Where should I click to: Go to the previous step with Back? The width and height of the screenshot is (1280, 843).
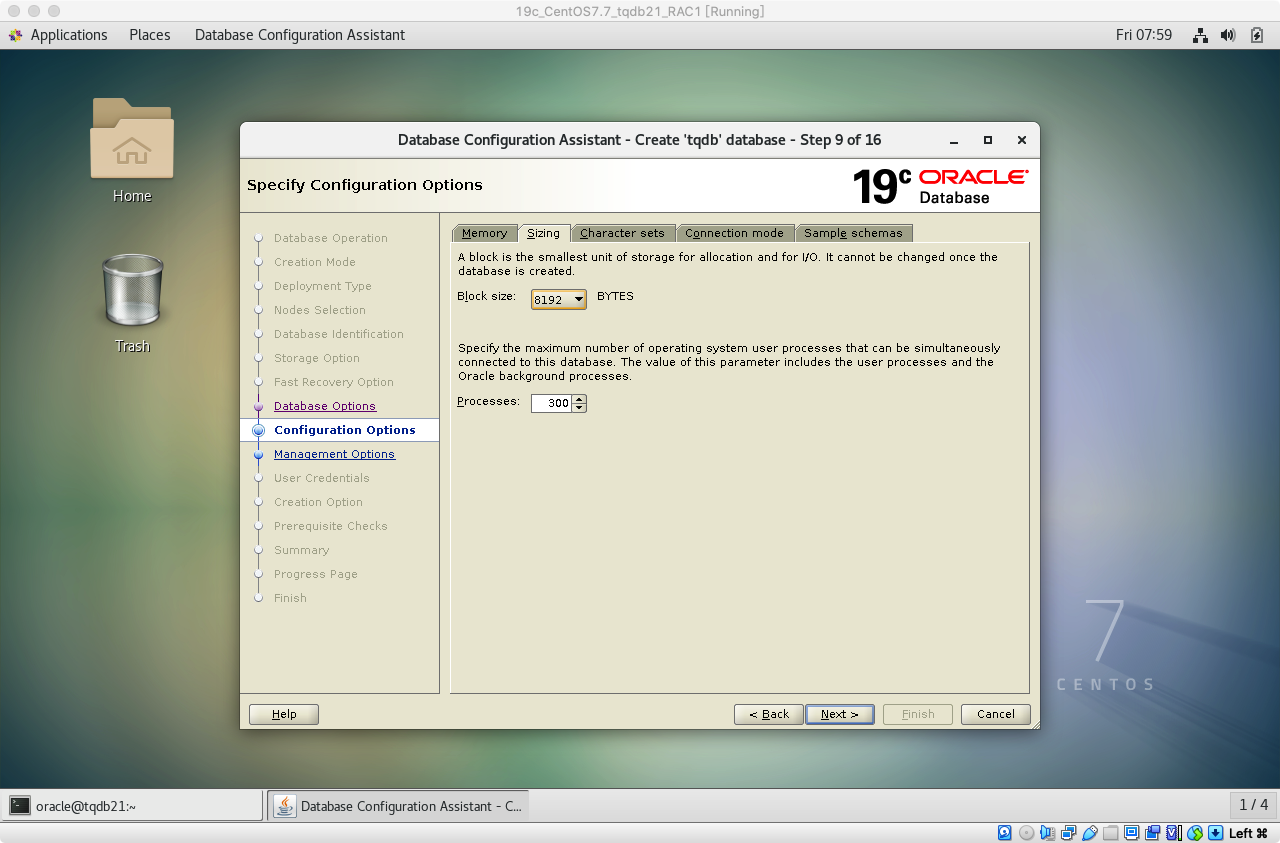(769, 714)
